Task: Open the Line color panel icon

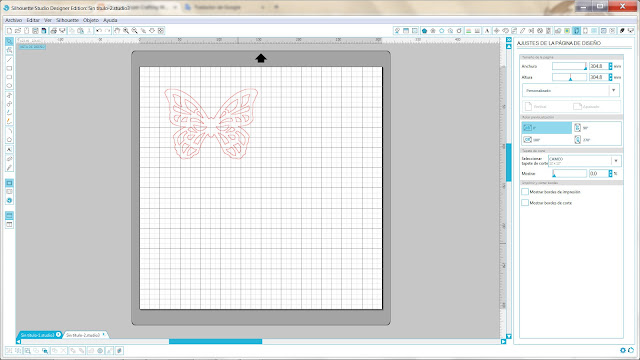Action: 468,31
